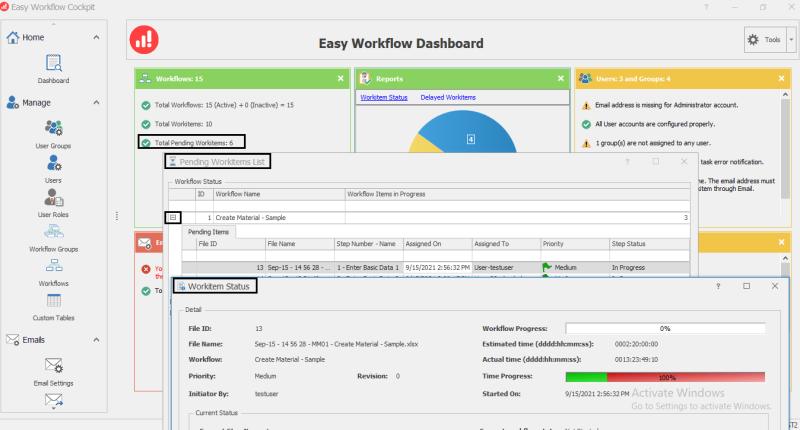Open the Workflows icon in sidebar
The width and height of the screenshot is (800, 430).
(x=53, y=269)
